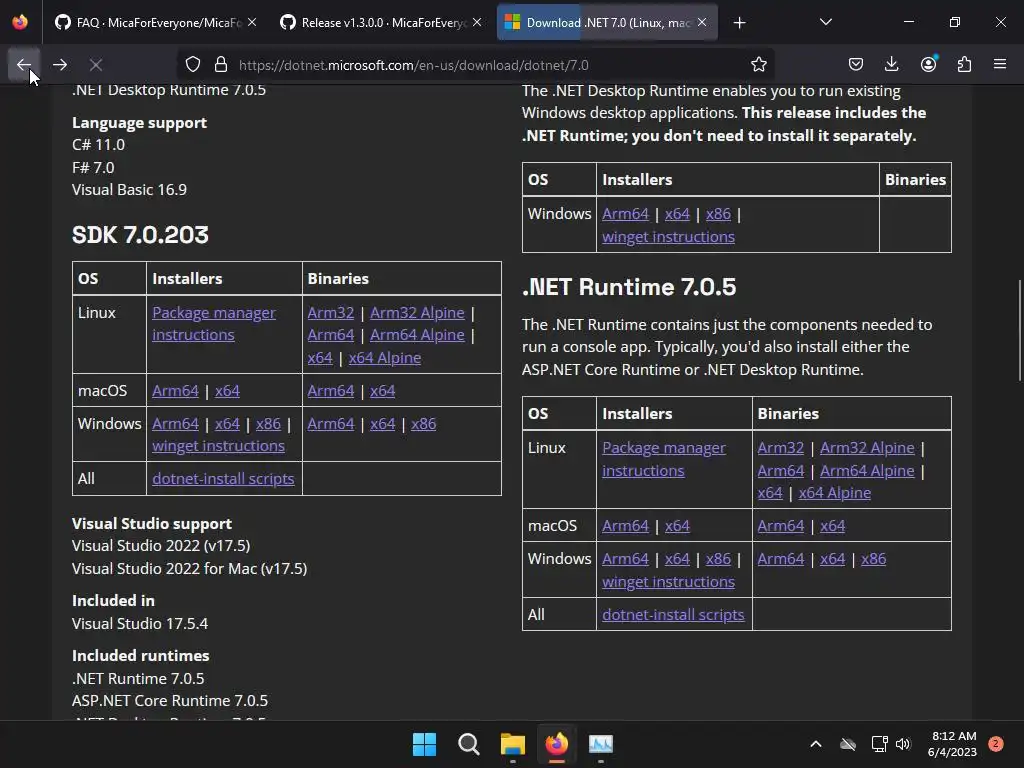Open notification center badge with 2
The image size is (1024, 768).
(x=996, y=744)
